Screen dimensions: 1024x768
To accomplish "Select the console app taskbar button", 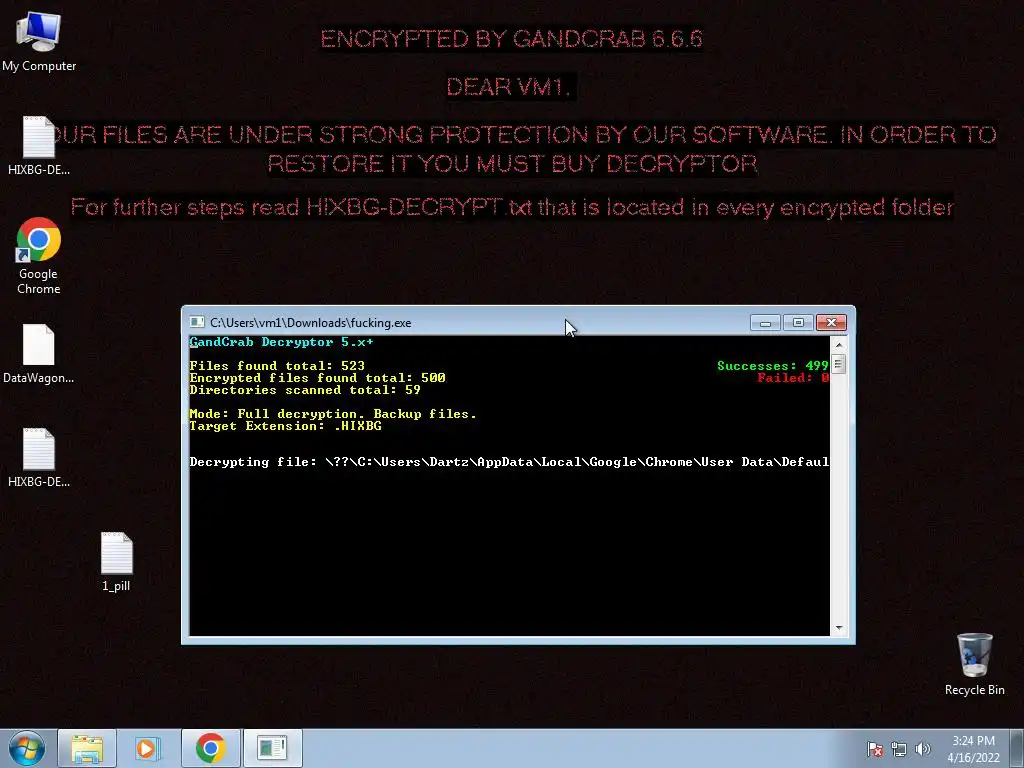I will tap(272, 748).
